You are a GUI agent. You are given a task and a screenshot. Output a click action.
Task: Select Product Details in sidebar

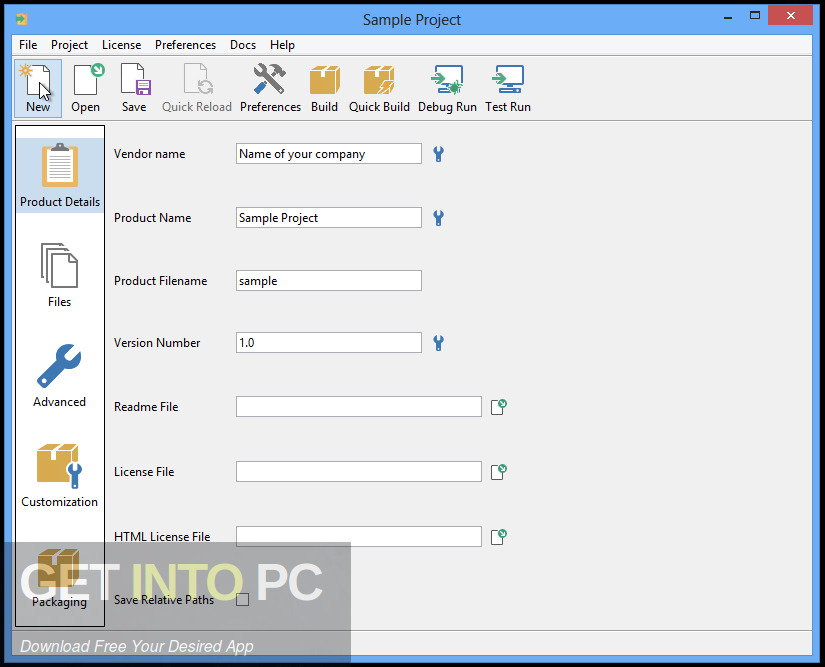(x=60, y=175)
